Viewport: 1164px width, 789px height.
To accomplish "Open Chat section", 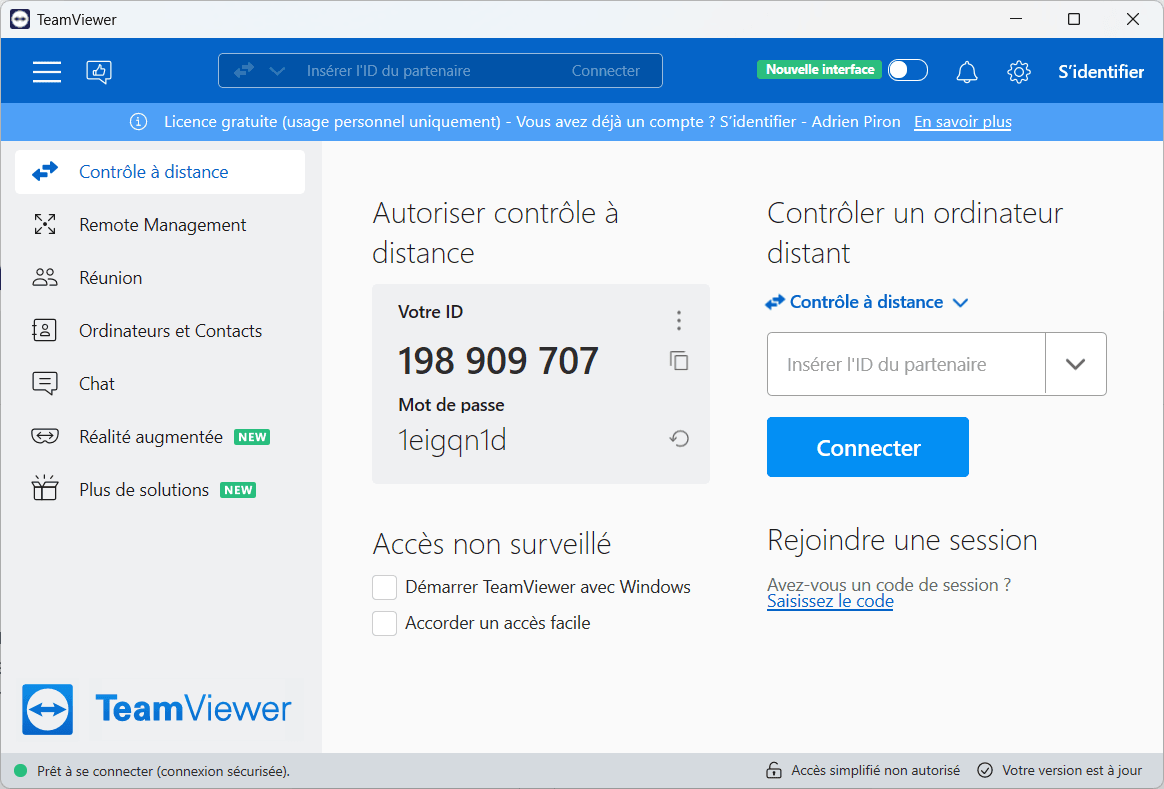I will coord(160,384).
